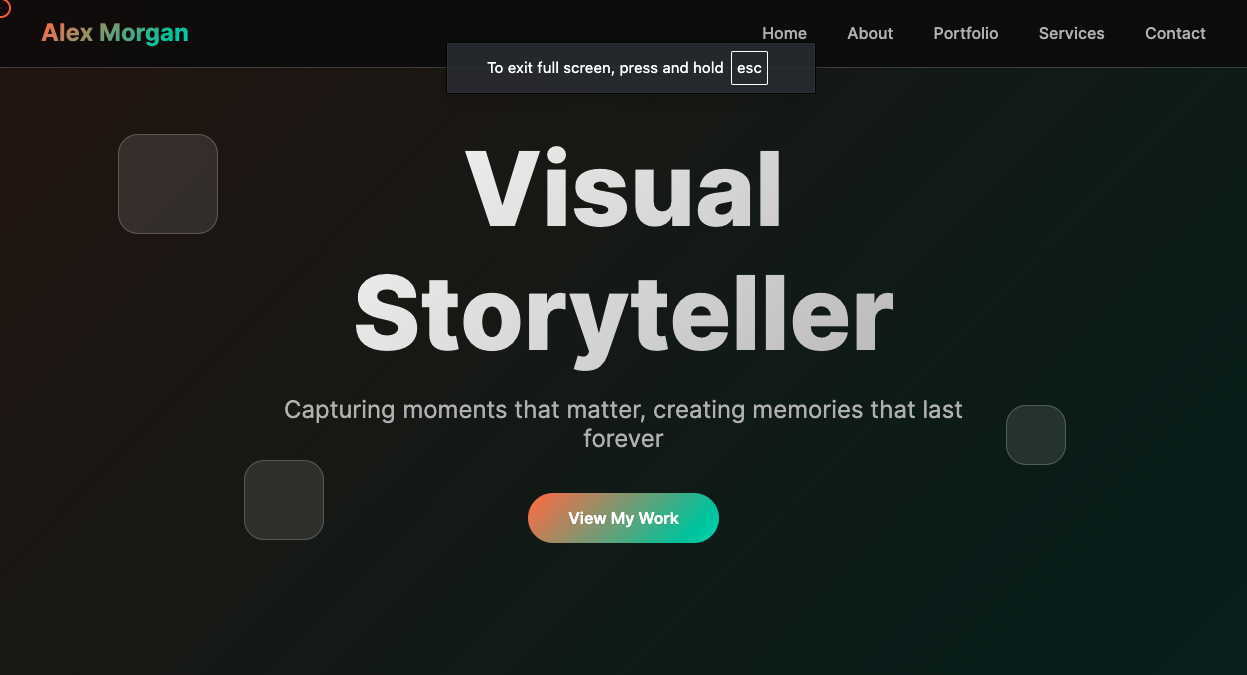Image resolution: width=1247 pixels, height=675 pixels.
Task: Open the Services nav link
Action: [1071, 33]
